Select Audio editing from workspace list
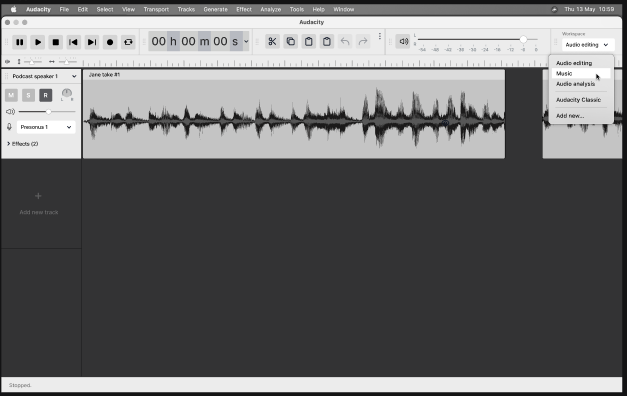Viewport: 627px width, 396px height. (x=581, y=63)
